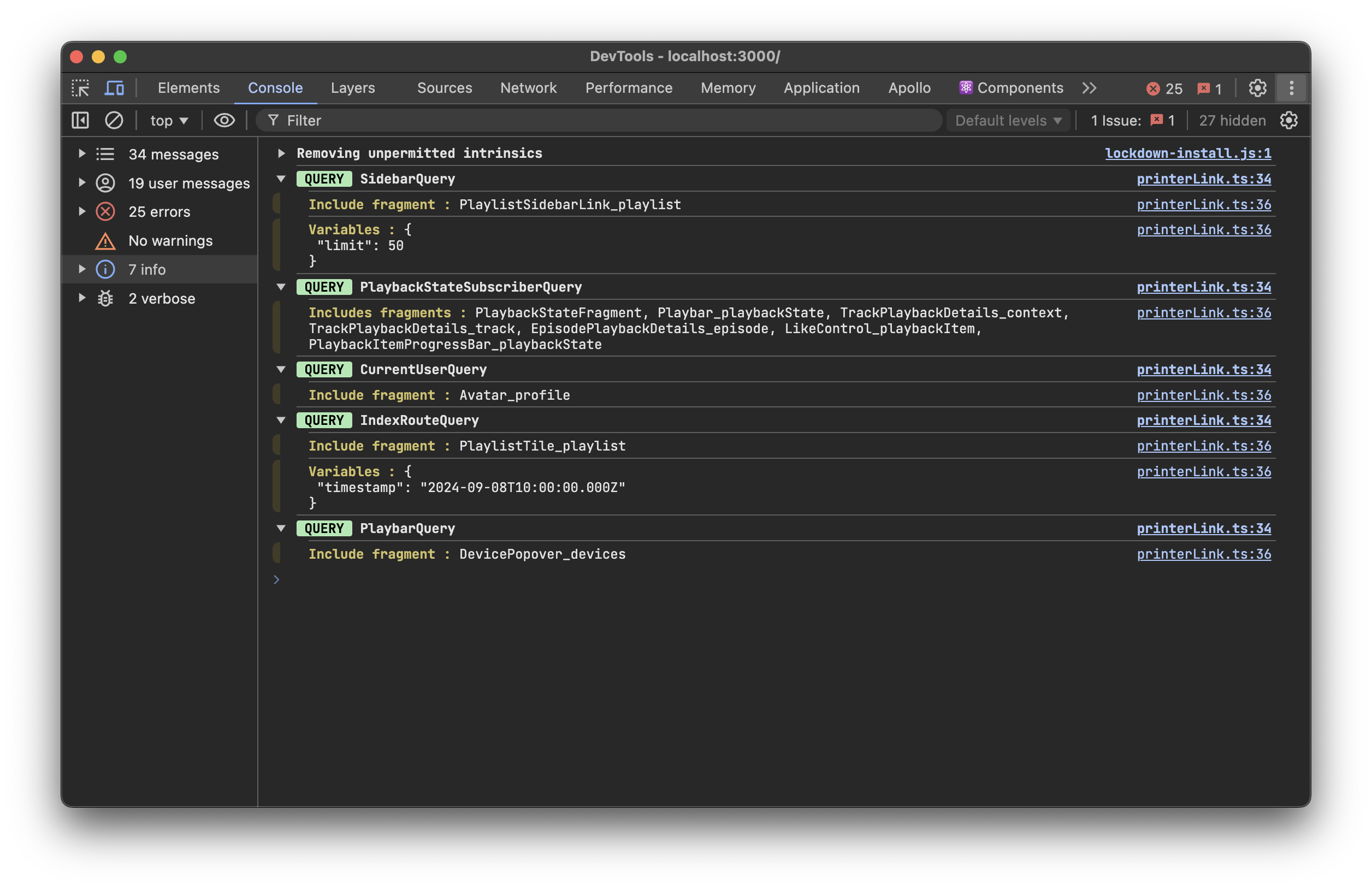Select the 19 user messages entry
1372x888 pixels.
[x=188, y=183]
